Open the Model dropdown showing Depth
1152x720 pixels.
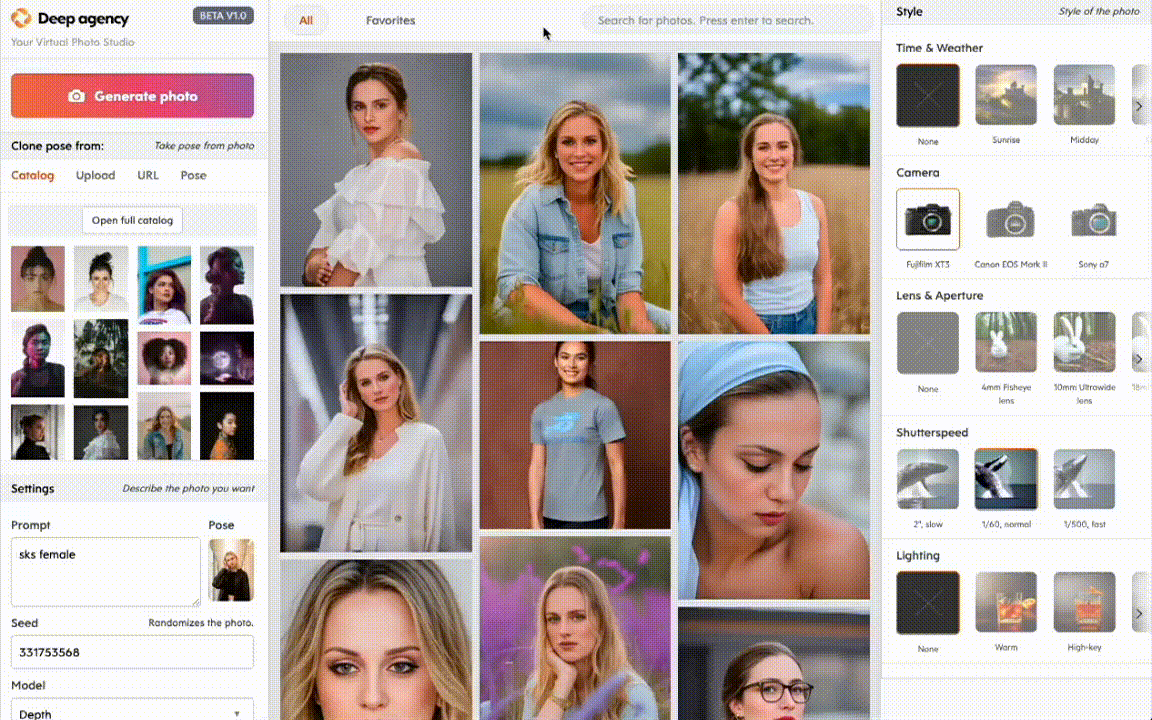coord(131,712)
